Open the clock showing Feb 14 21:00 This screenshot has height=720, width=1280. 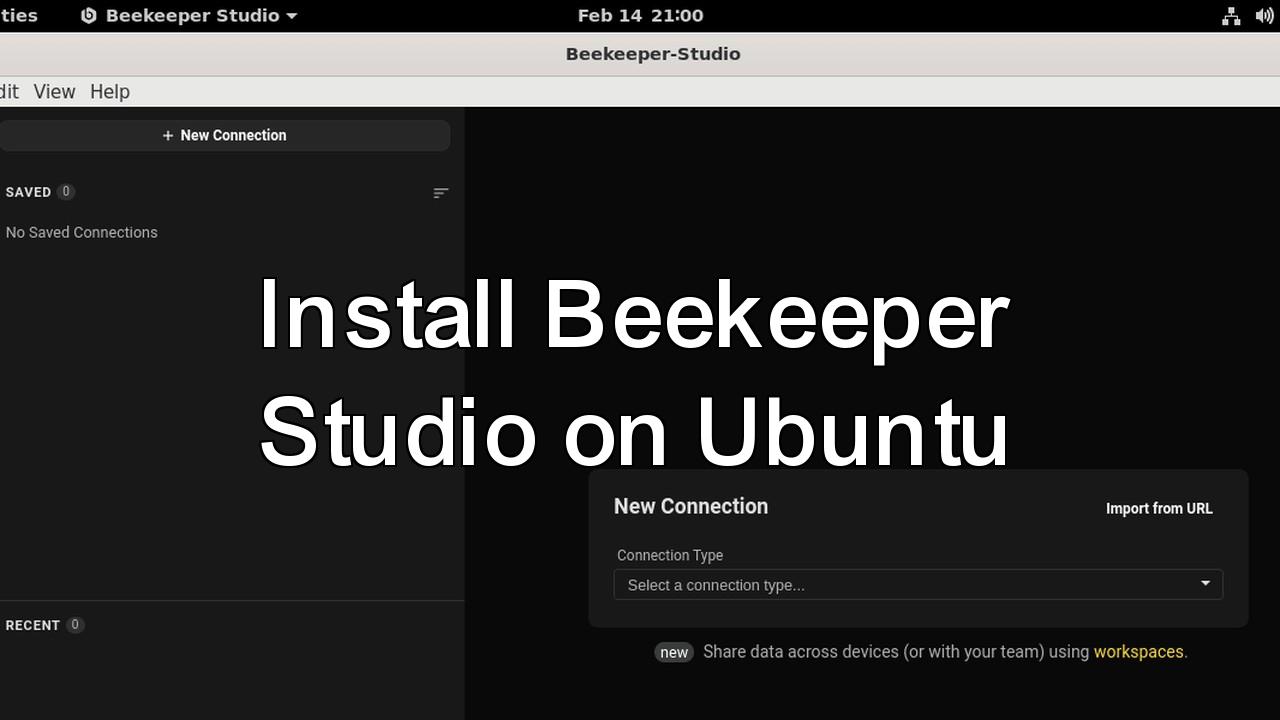click(640, 16)
